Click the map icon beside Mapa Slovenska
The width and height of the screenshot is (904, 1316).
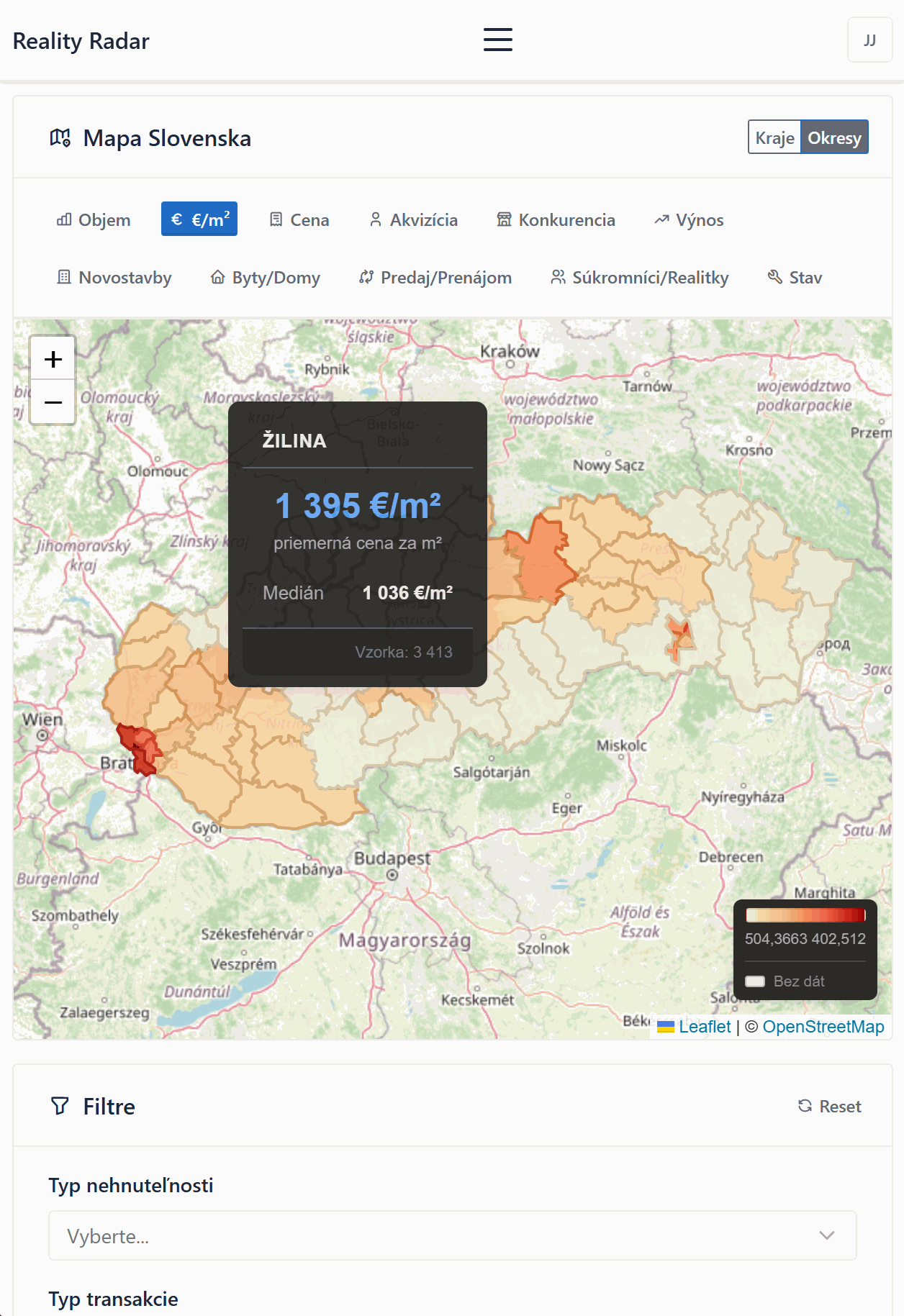coord(60,137)
